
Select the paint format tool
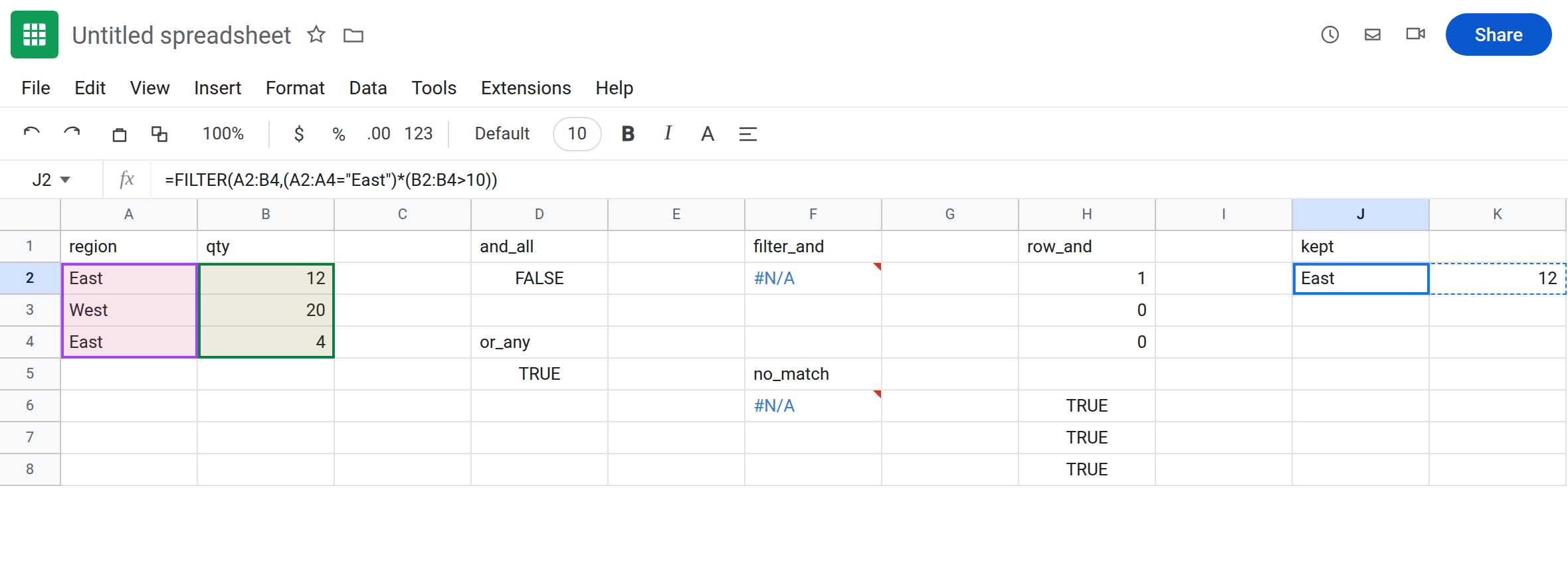[x=159, y=134]
